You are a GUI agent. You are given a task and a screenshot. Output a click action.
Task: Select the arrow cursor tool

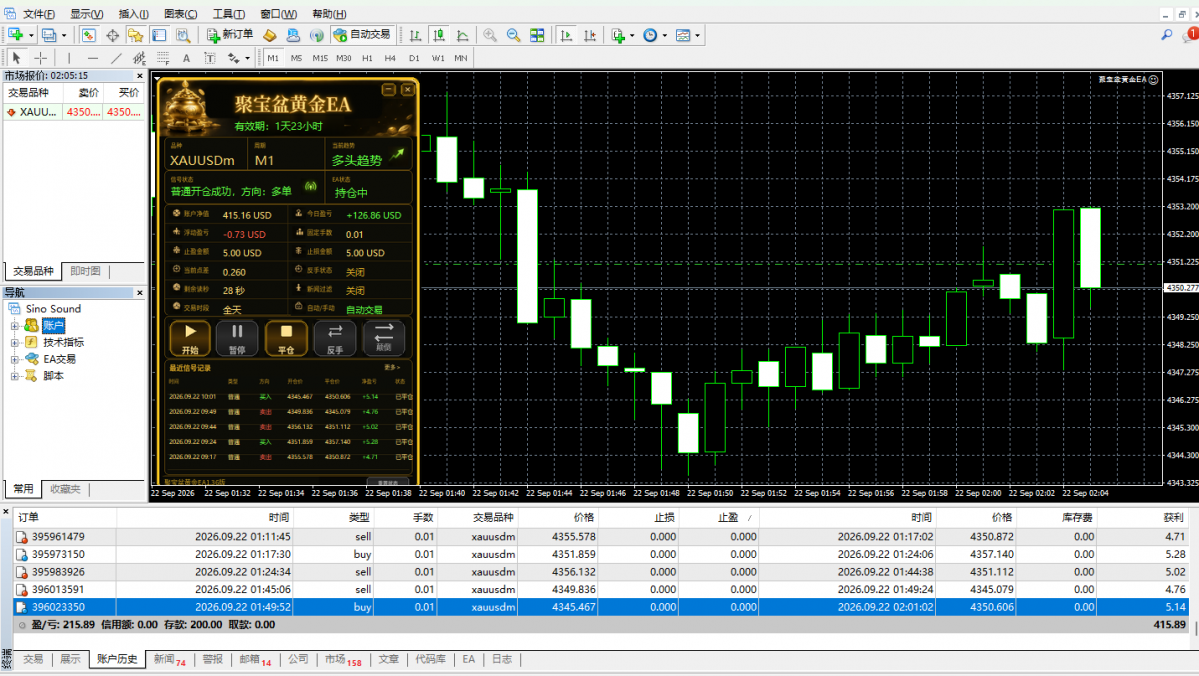pos(16,58)
